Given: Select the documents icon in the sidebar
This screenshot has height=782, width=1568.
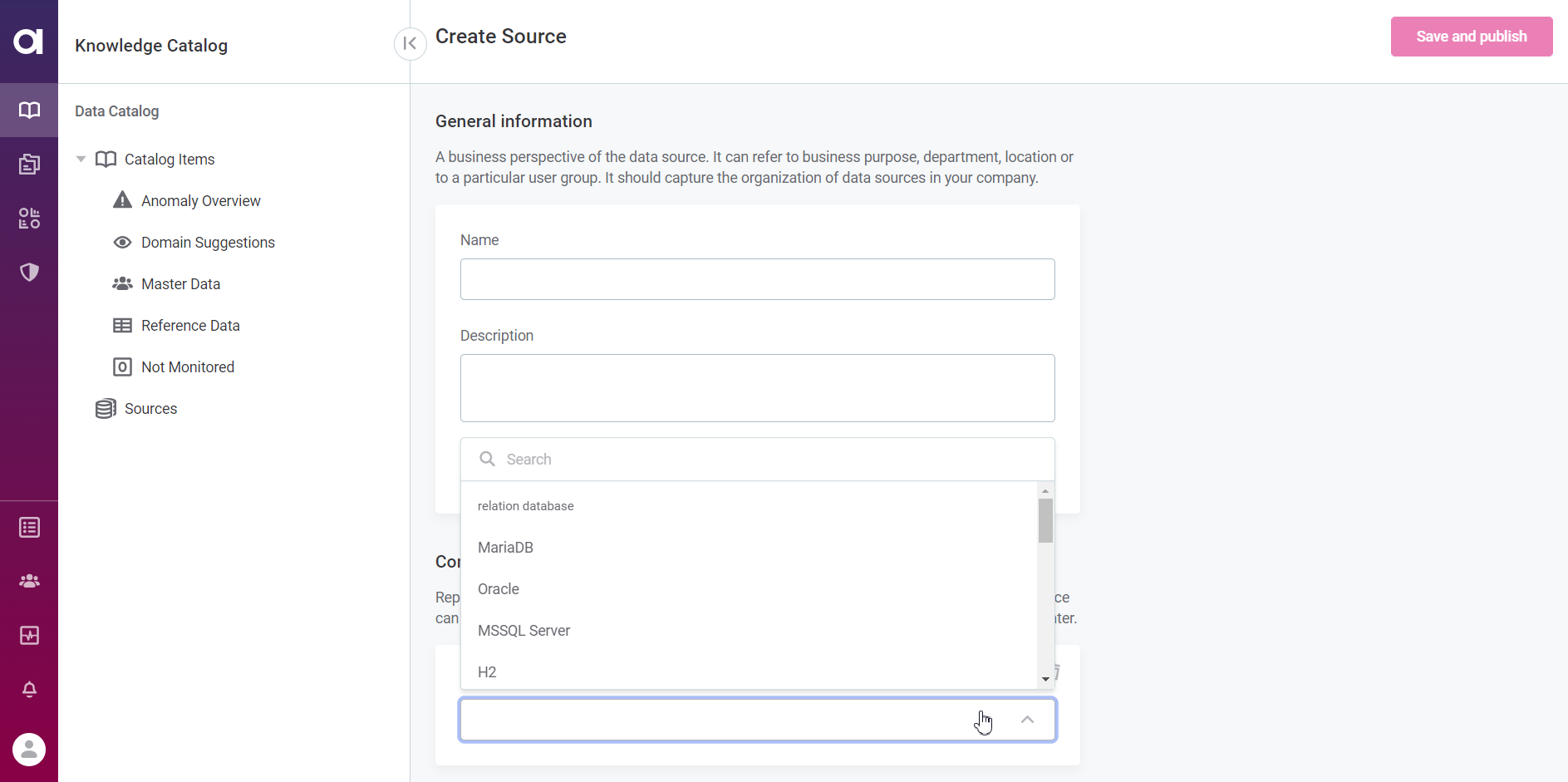Looking at the screenshot, I should click(x=29, y=164).
